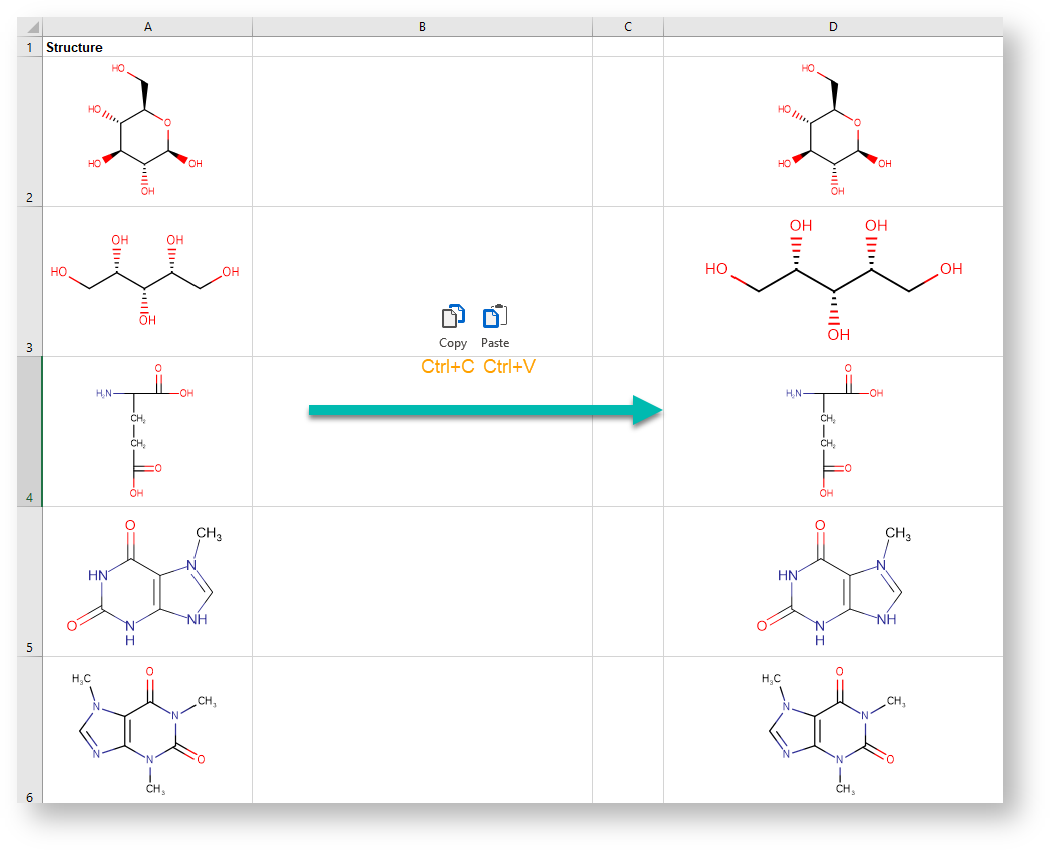
Task: Click the Copy icon
Action: coord(453,317)
